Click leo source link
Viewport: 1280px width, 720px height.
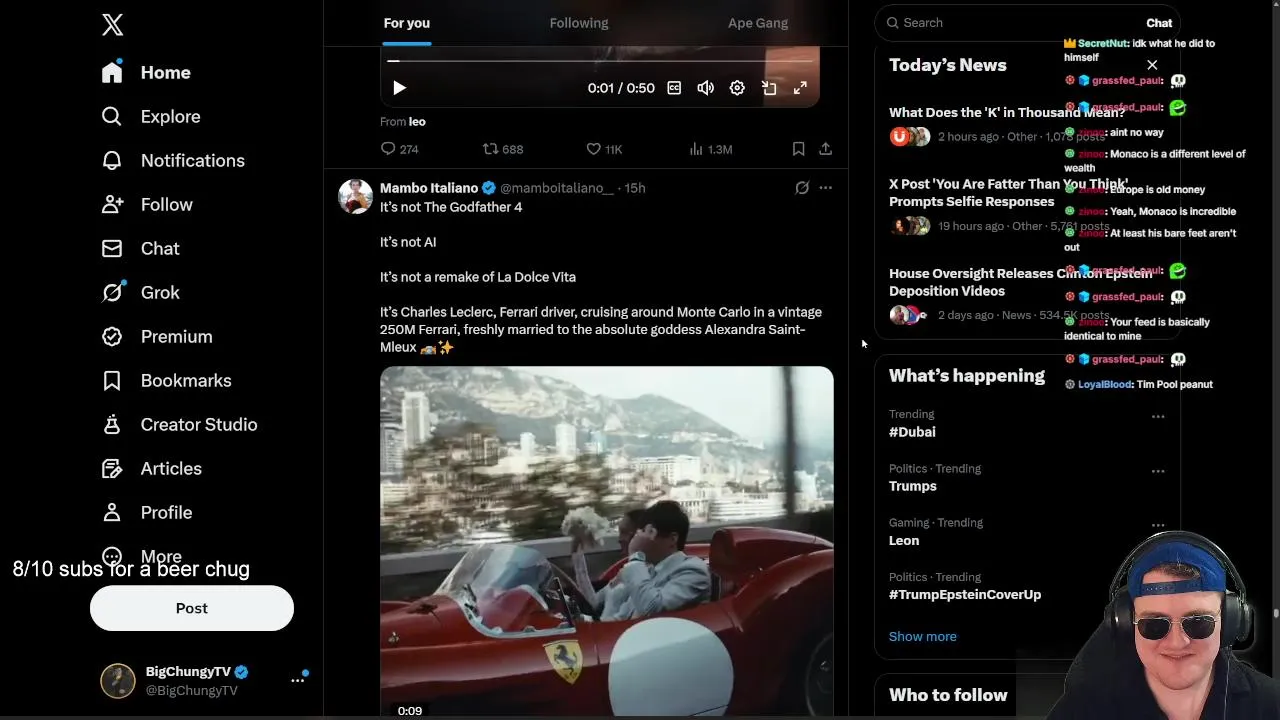[x=417, y=121]
